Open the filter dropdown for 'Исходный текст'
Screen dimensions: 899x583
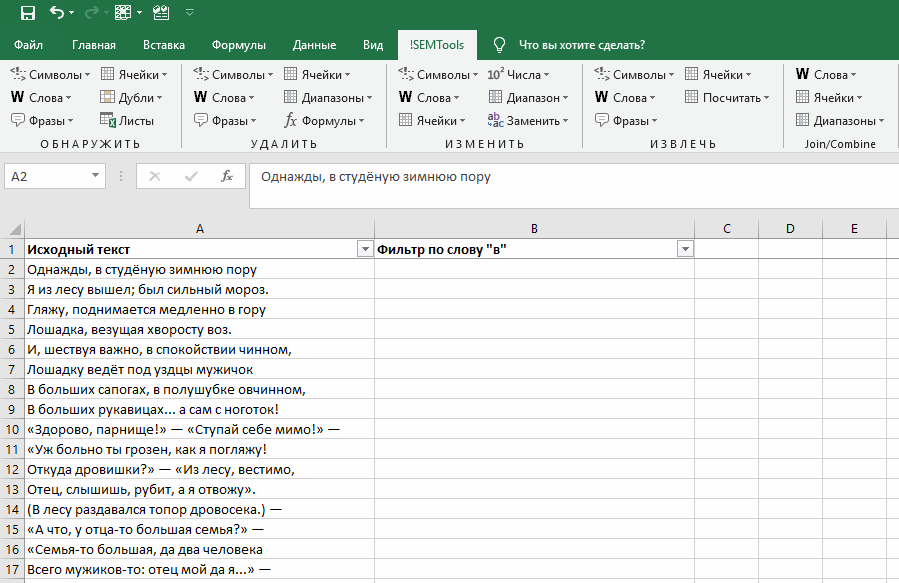tap(365, 249)
